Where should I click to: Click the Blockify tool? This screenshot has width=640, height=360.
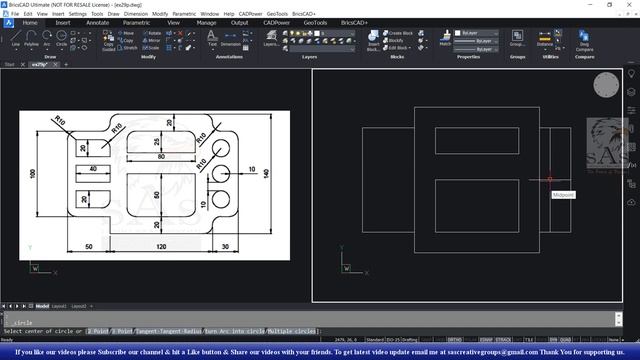click(393, 40)
